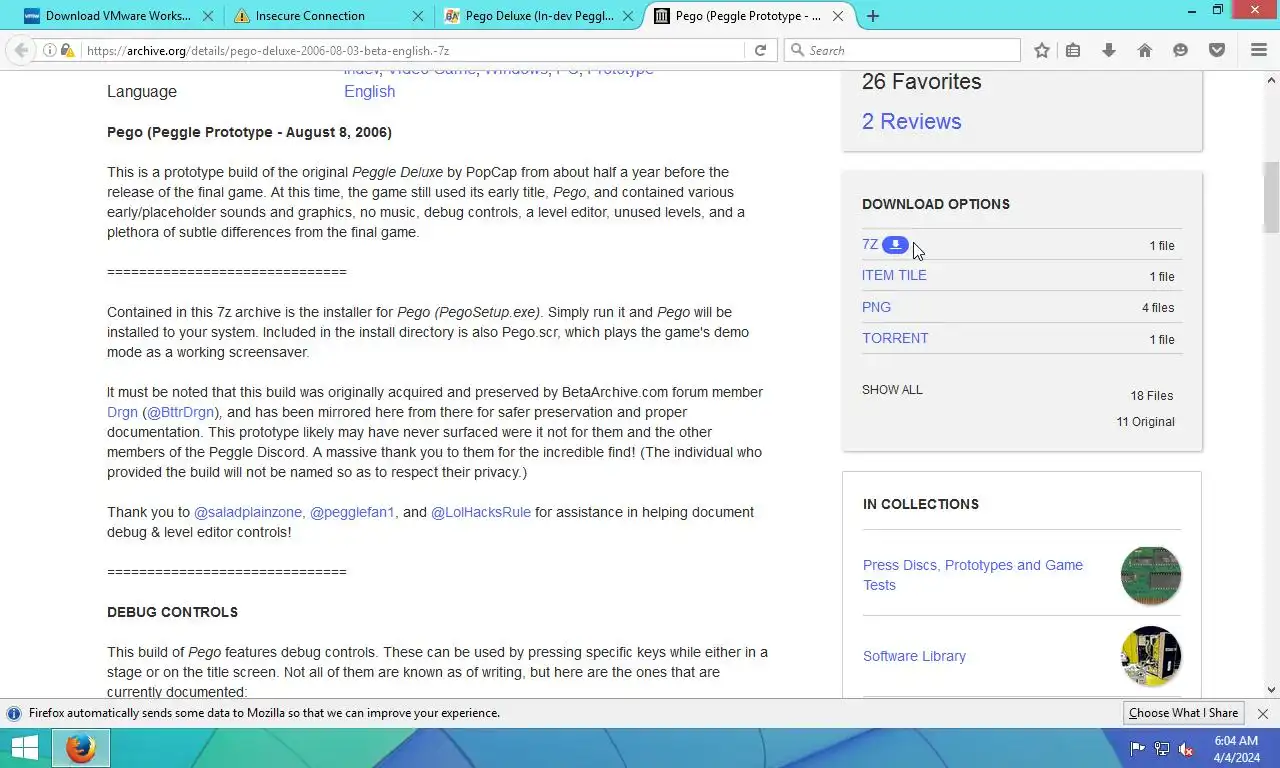Open network status tray icon
This screenshot has width=1280, height=768.
pos(1162,748)
